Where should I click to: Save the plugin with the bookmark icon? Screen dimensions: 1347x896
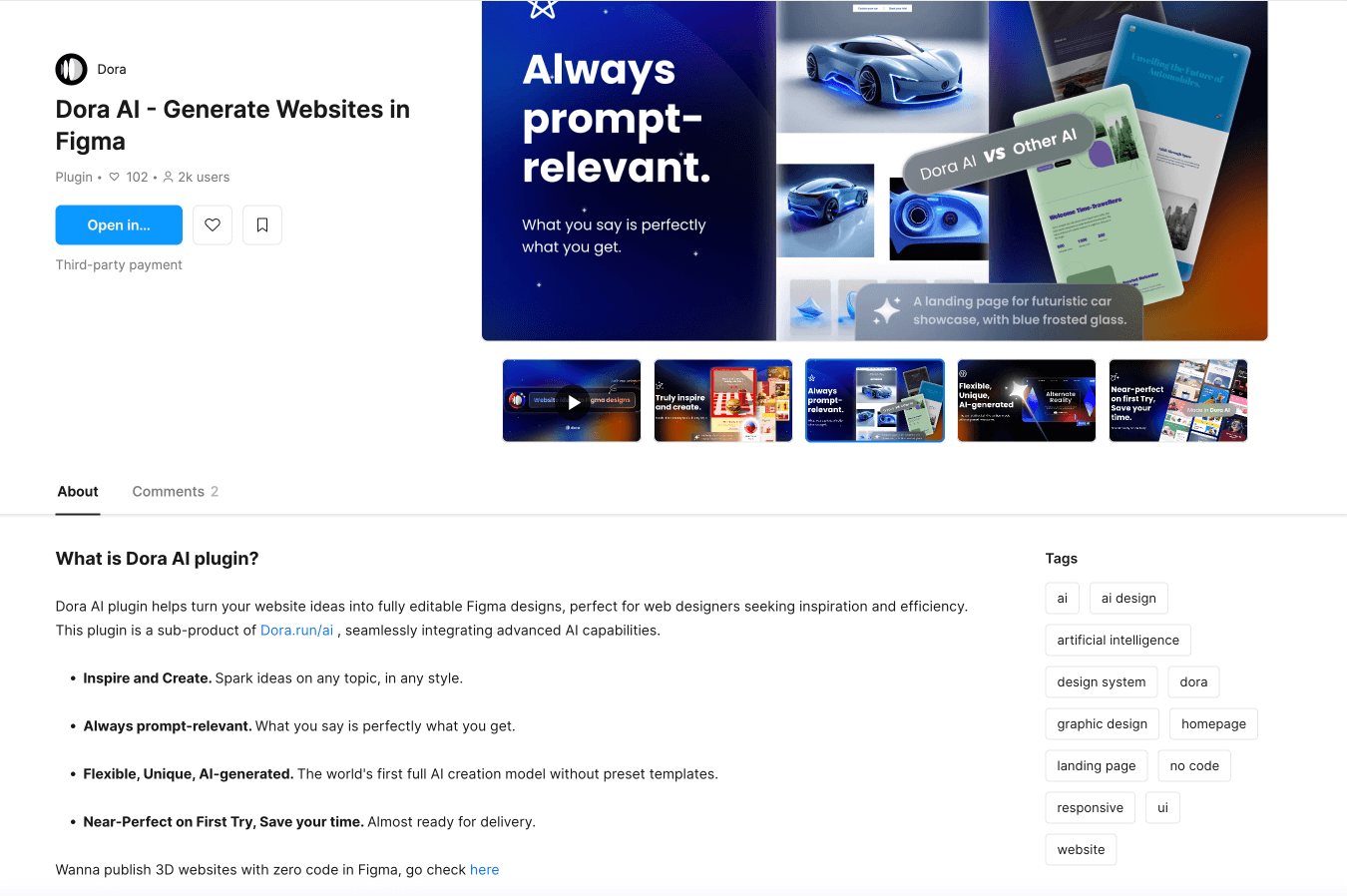262,225
